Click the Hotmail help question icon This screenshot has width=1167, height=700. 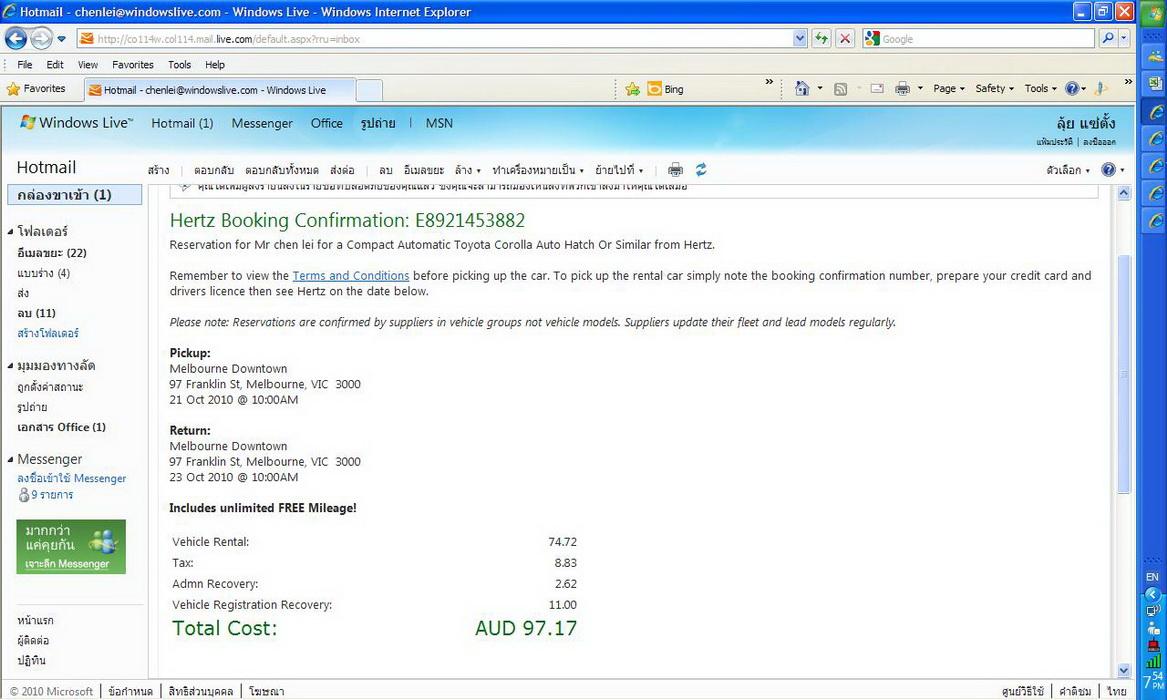point(1108,170)
